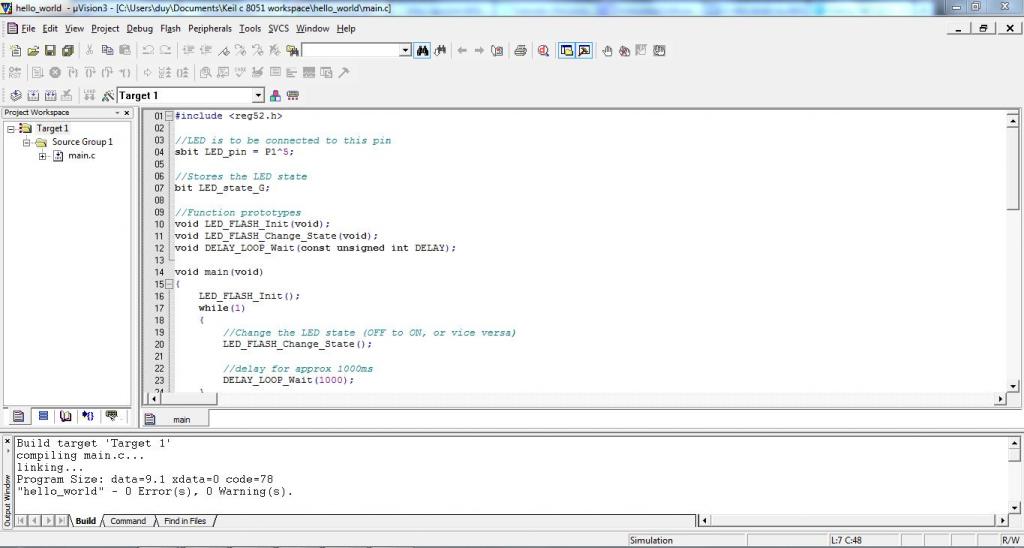Click the Save All toolbar icon
Screen dimensions: 1024x548
pyautogui.click(x=67, y=51)
